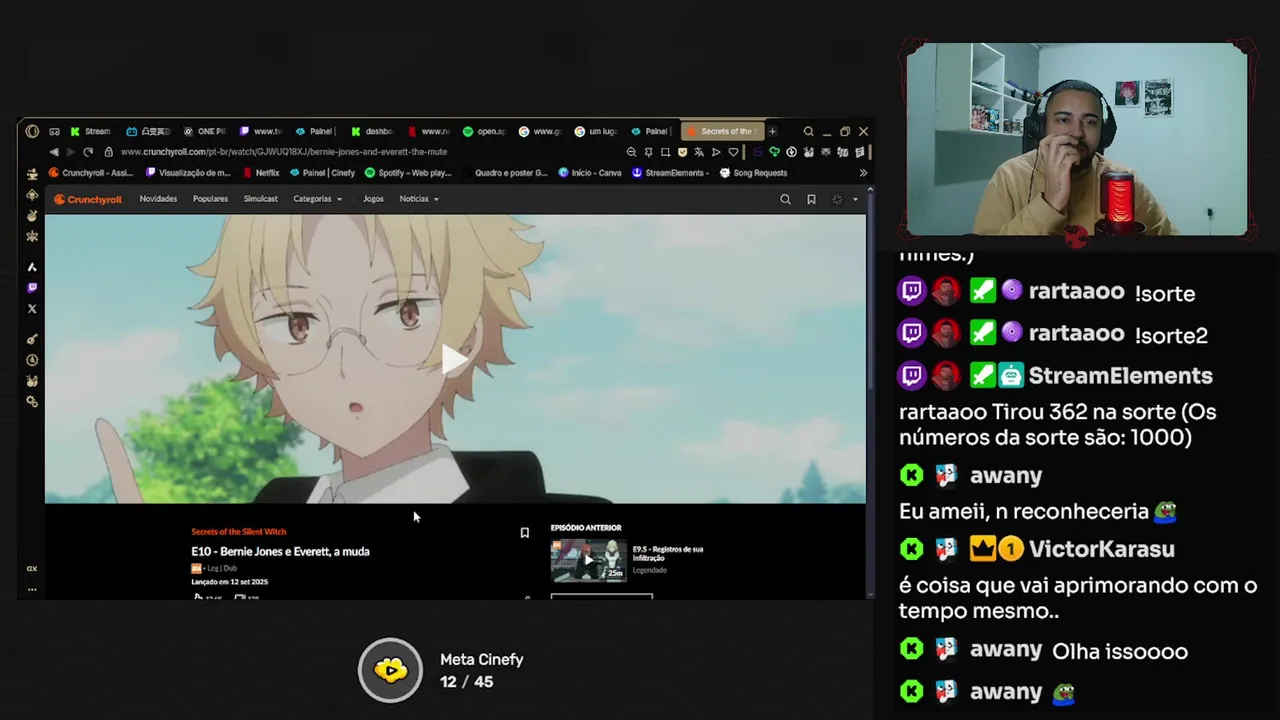Click the '!sorte2' chat message
Screen dimensions: 1280x720
(x=1171, y=335)
